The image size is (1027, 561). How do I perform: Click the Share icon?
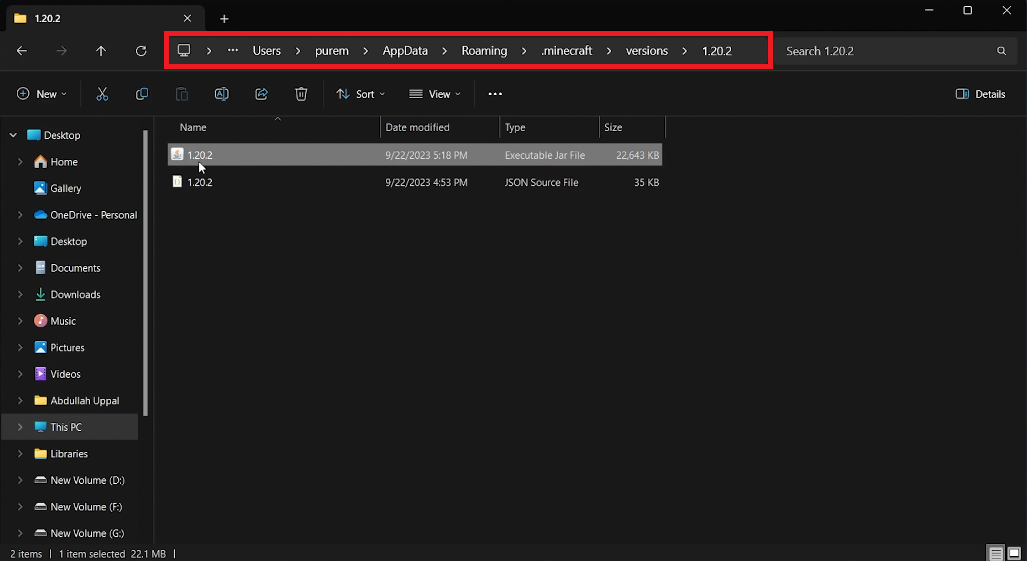click(261, 94)
